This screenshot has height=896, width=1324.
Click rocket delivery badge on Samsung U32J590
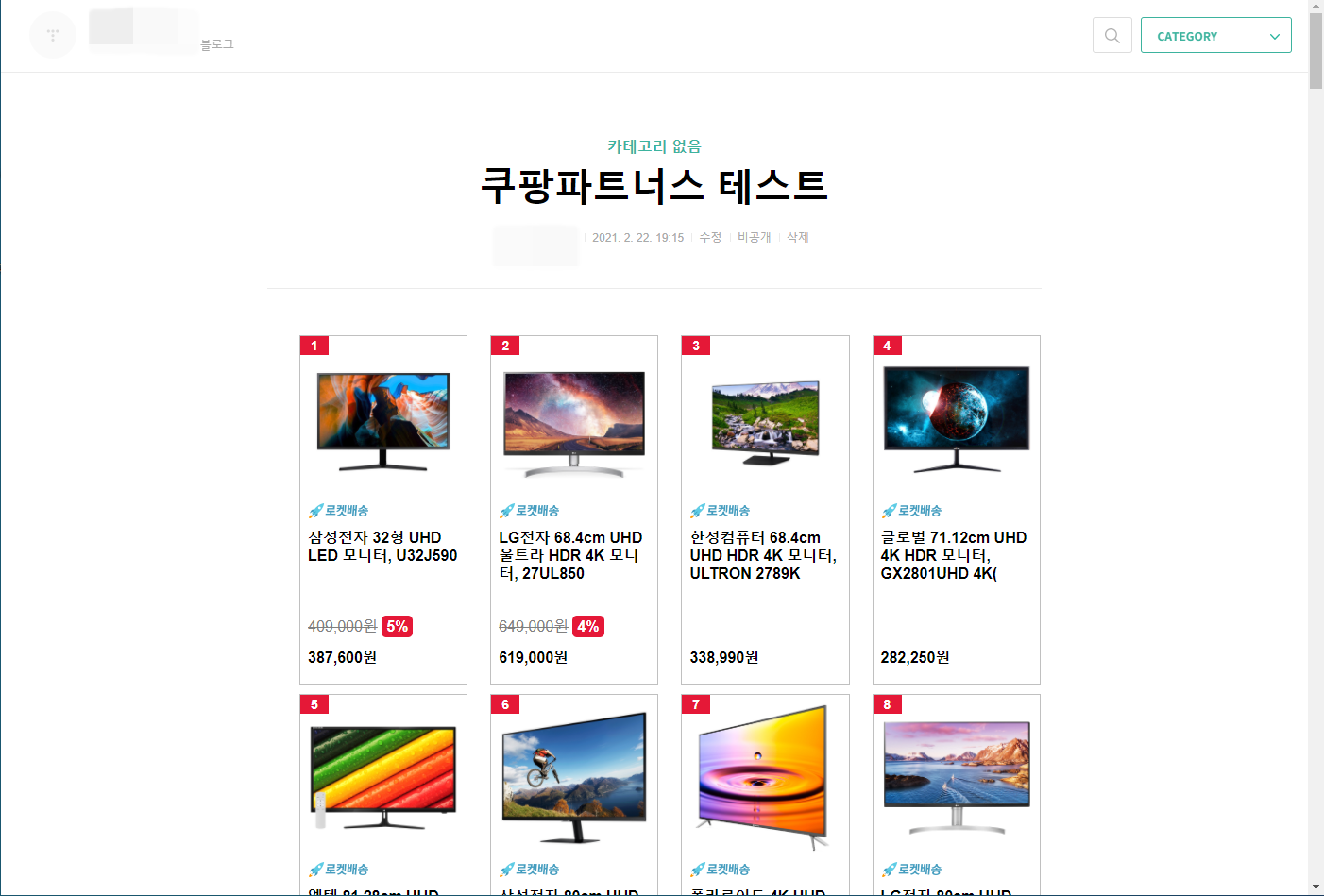coord(338,511)
